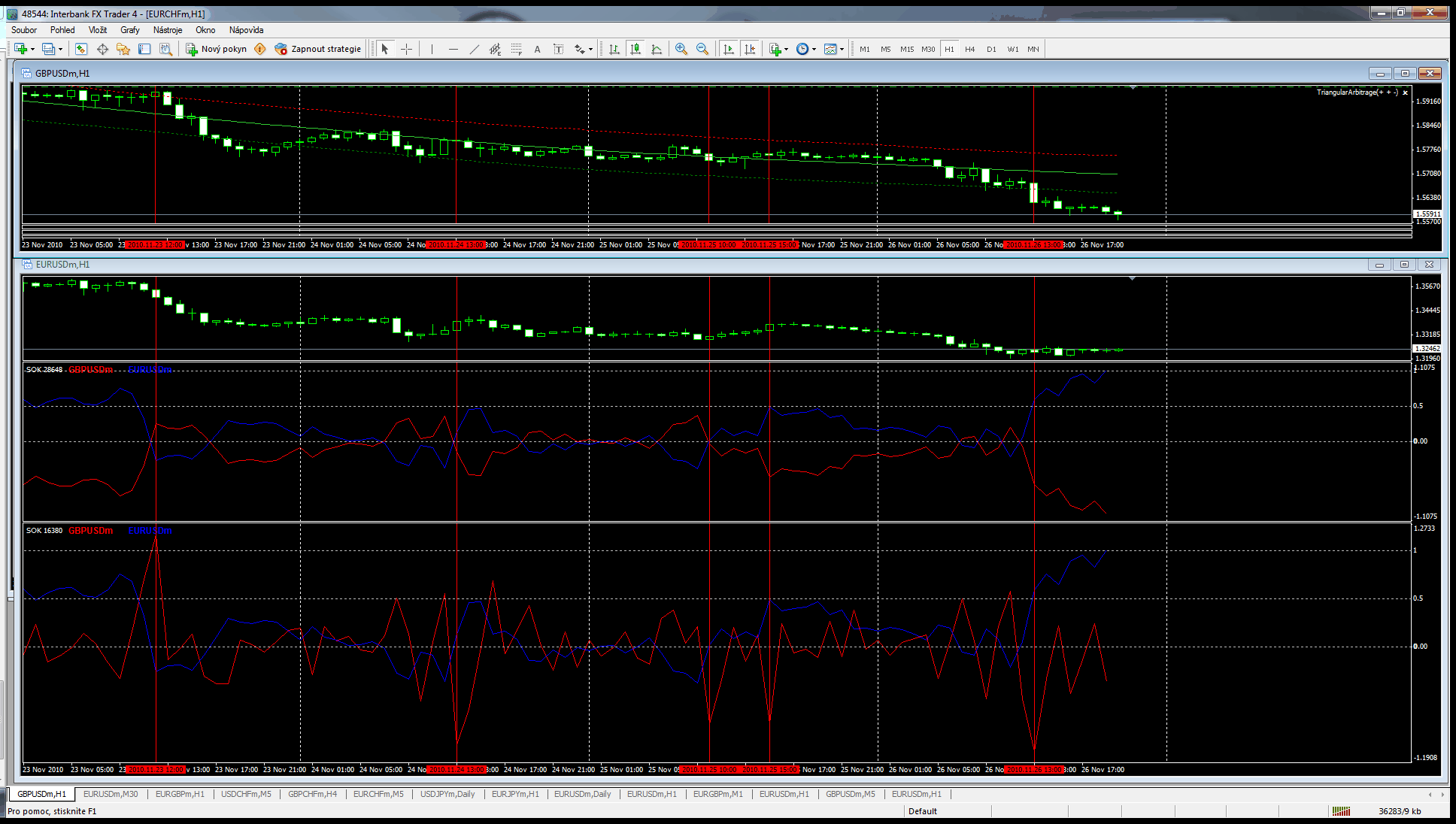Expand the Profiles dropdown arrow

[x=60, y=50]
